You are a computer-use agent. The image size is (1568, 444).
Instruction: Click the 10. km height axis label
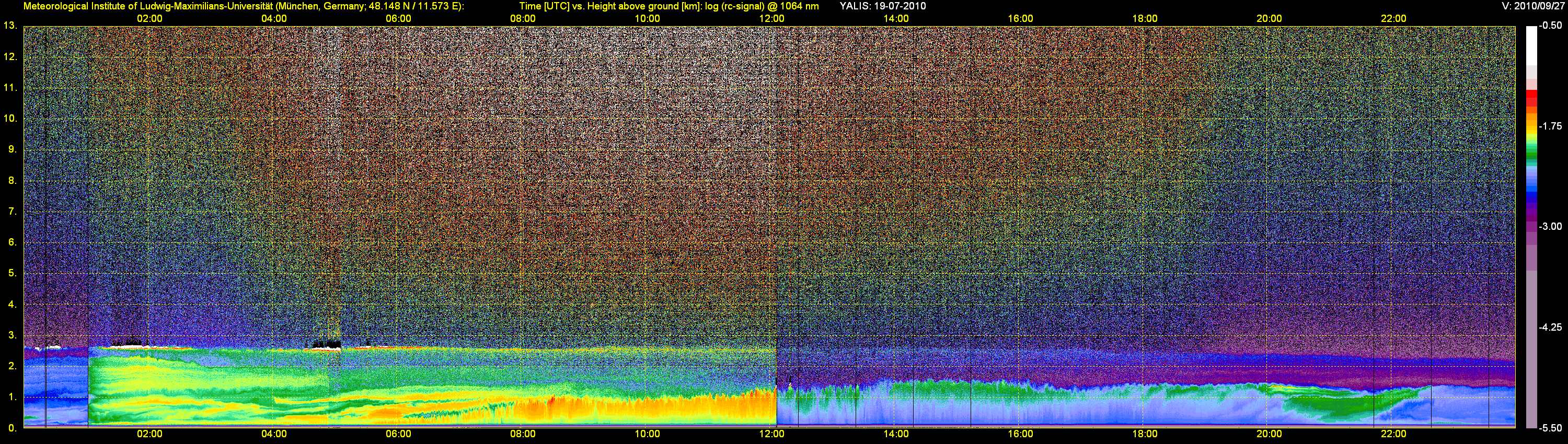10,119
